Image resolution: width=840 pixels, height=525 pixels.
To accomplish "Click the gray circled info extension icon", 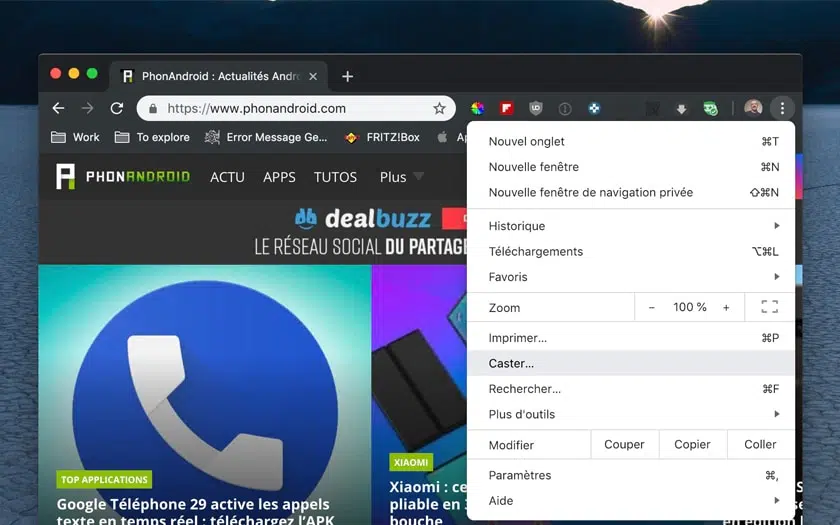I will coord(565,109).
